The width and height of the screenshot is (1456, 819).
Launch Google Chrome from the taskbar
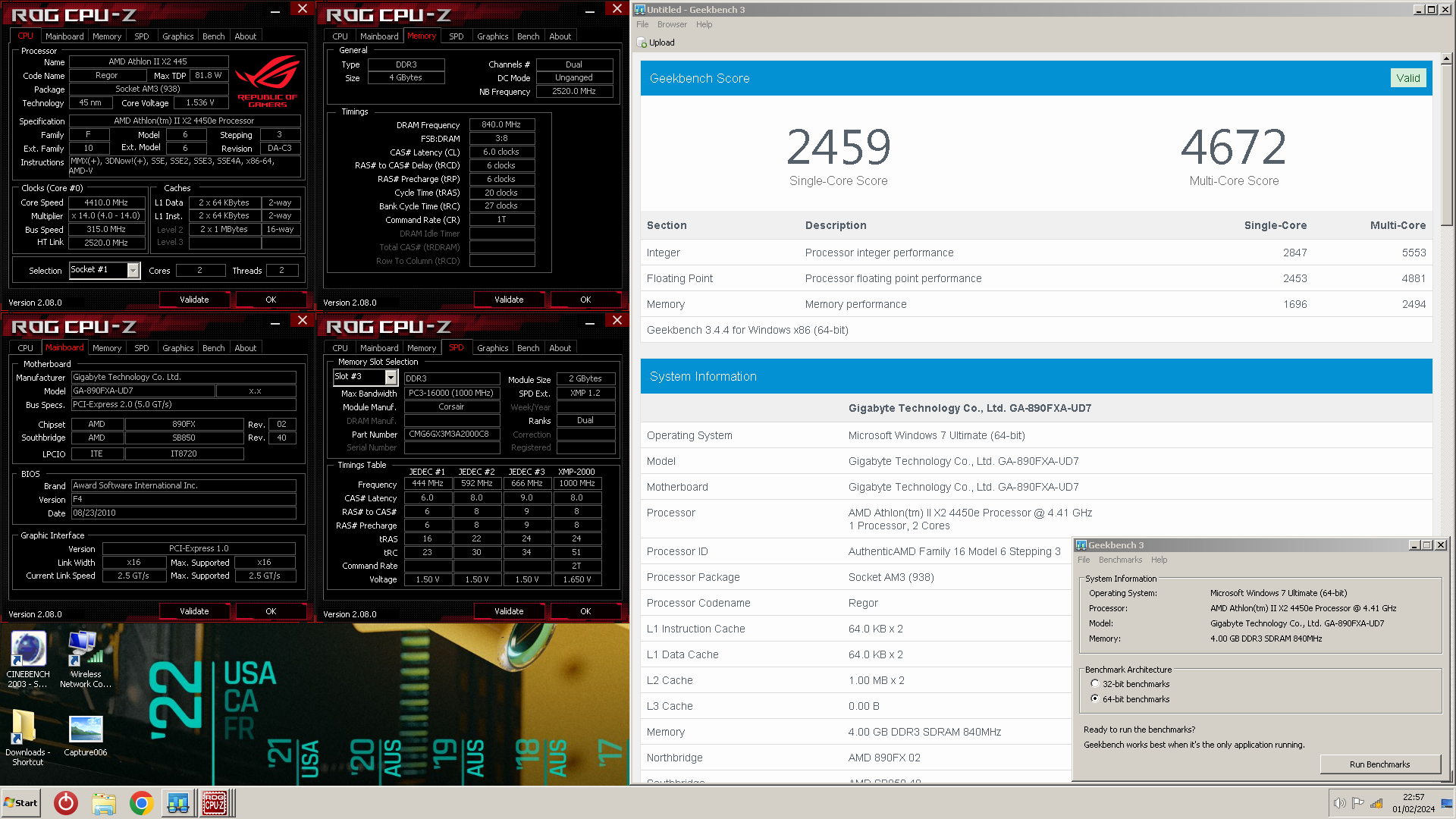click(x=141, y=803)
